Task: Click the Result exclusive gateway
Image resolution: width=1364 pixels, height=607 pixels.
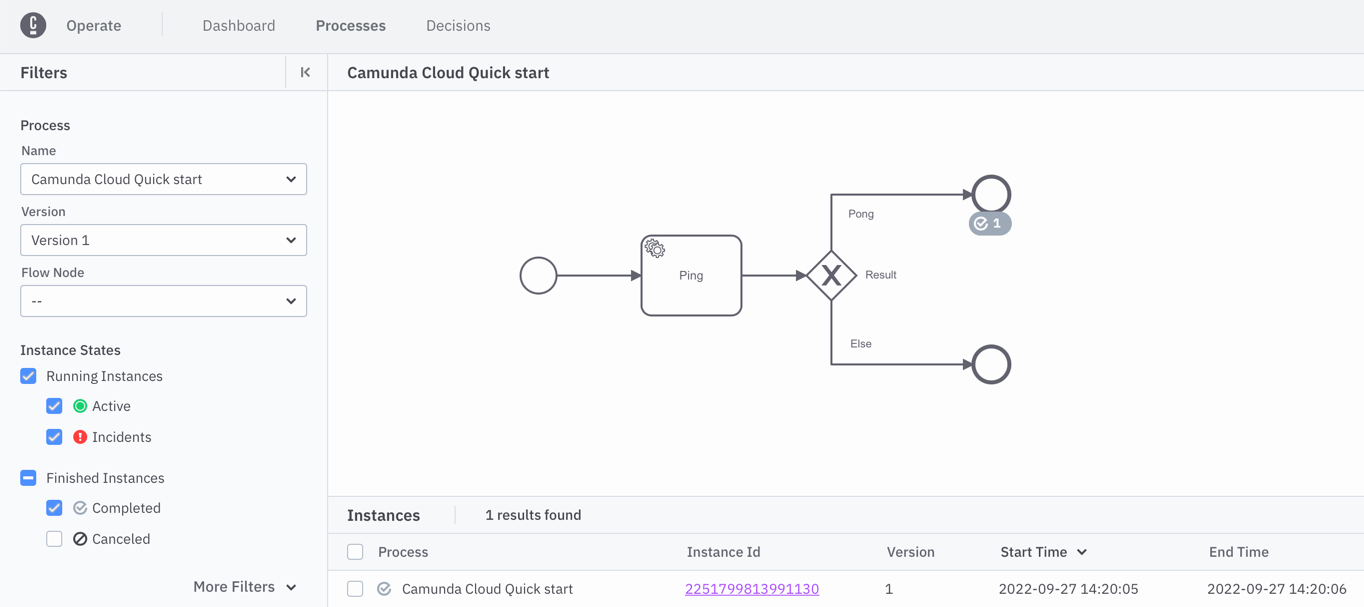Action: click(x=831, y=275)
